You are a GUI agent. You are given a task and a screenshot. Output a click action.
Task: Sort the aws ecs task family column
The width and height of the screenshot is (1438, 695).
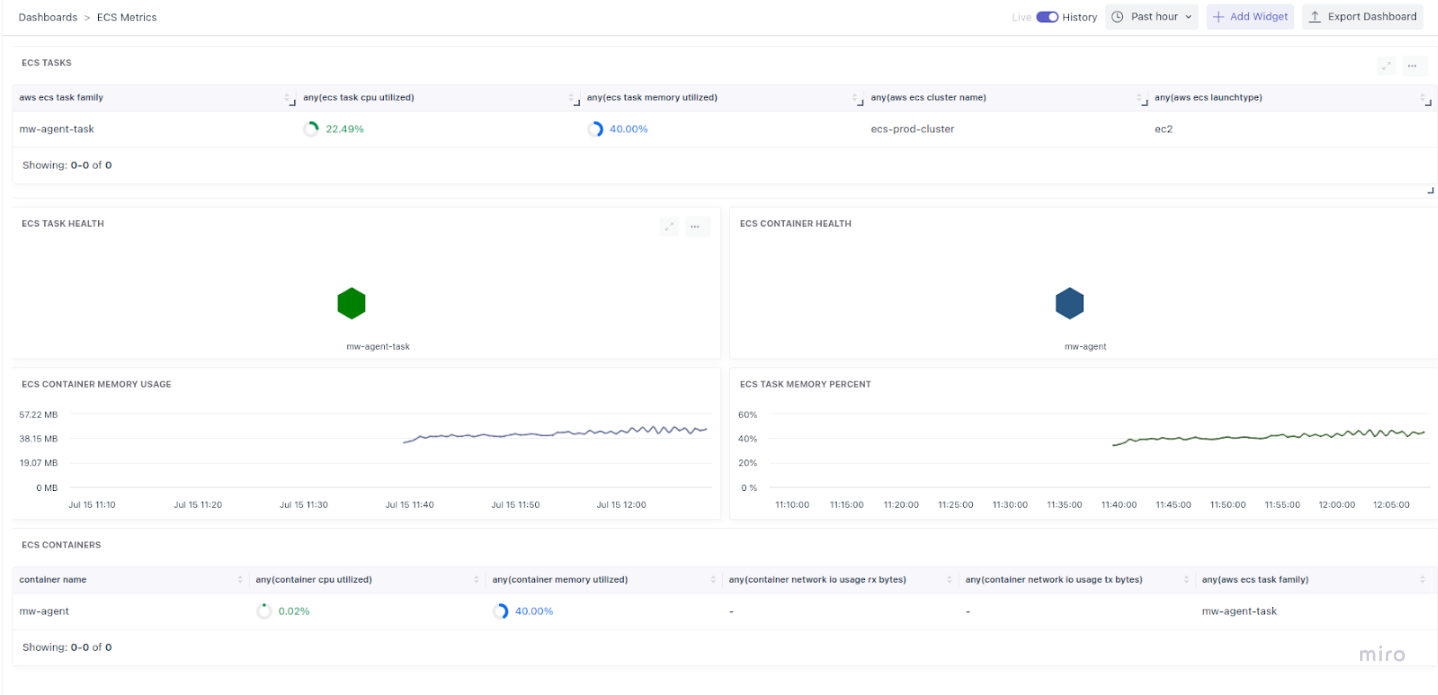click(x=287, y=97)
